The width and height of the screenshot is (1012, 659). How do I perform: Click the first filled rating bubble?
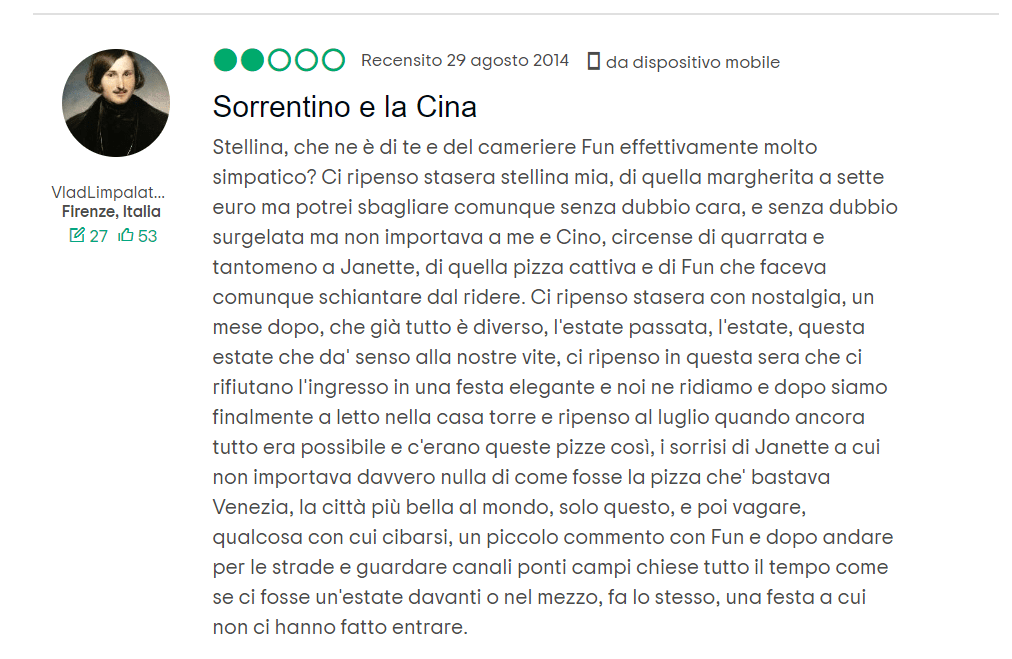tap(226, 60)
